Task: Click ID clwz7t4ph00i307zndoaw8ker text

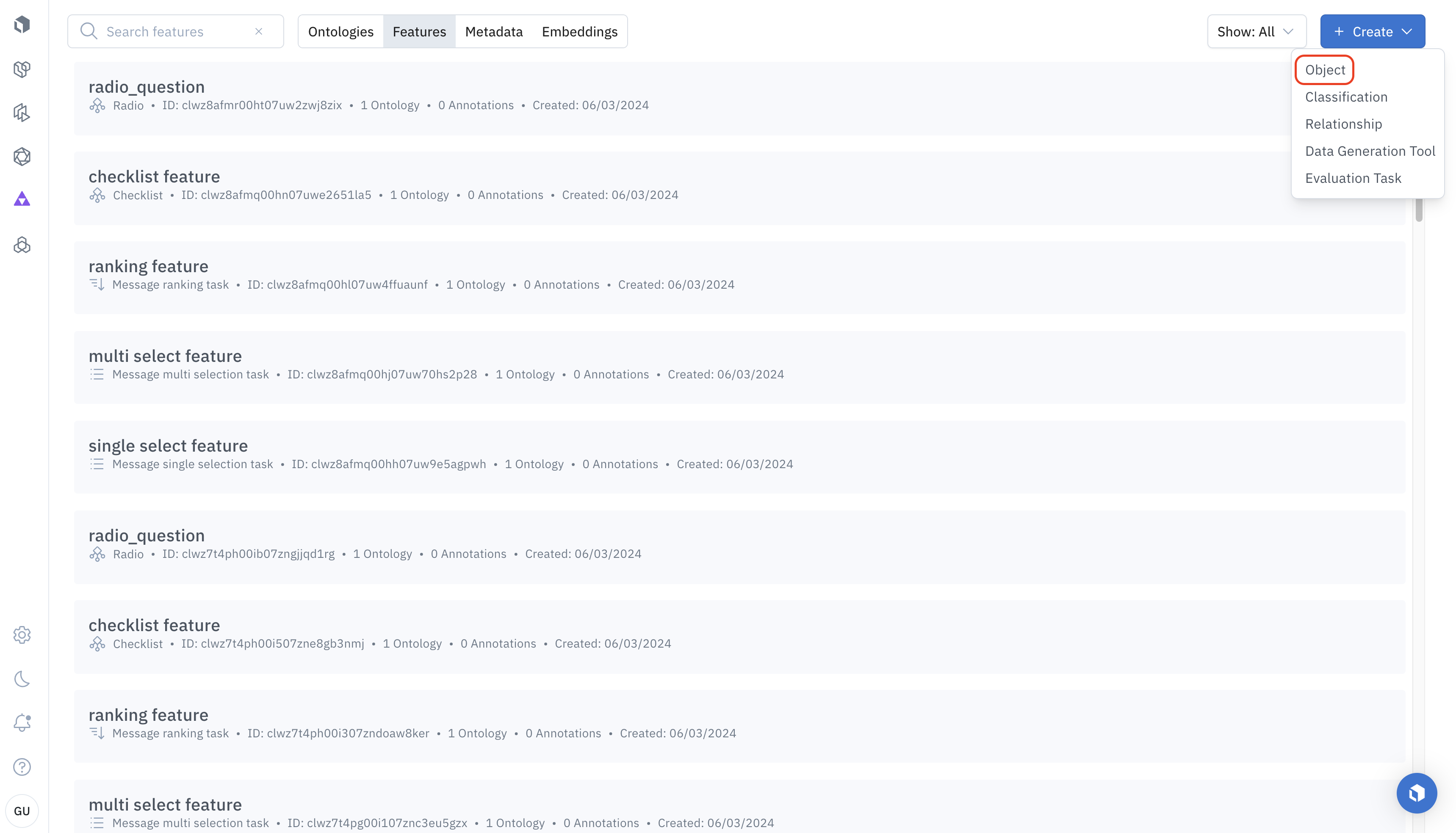Action: [x=338, y=733]
